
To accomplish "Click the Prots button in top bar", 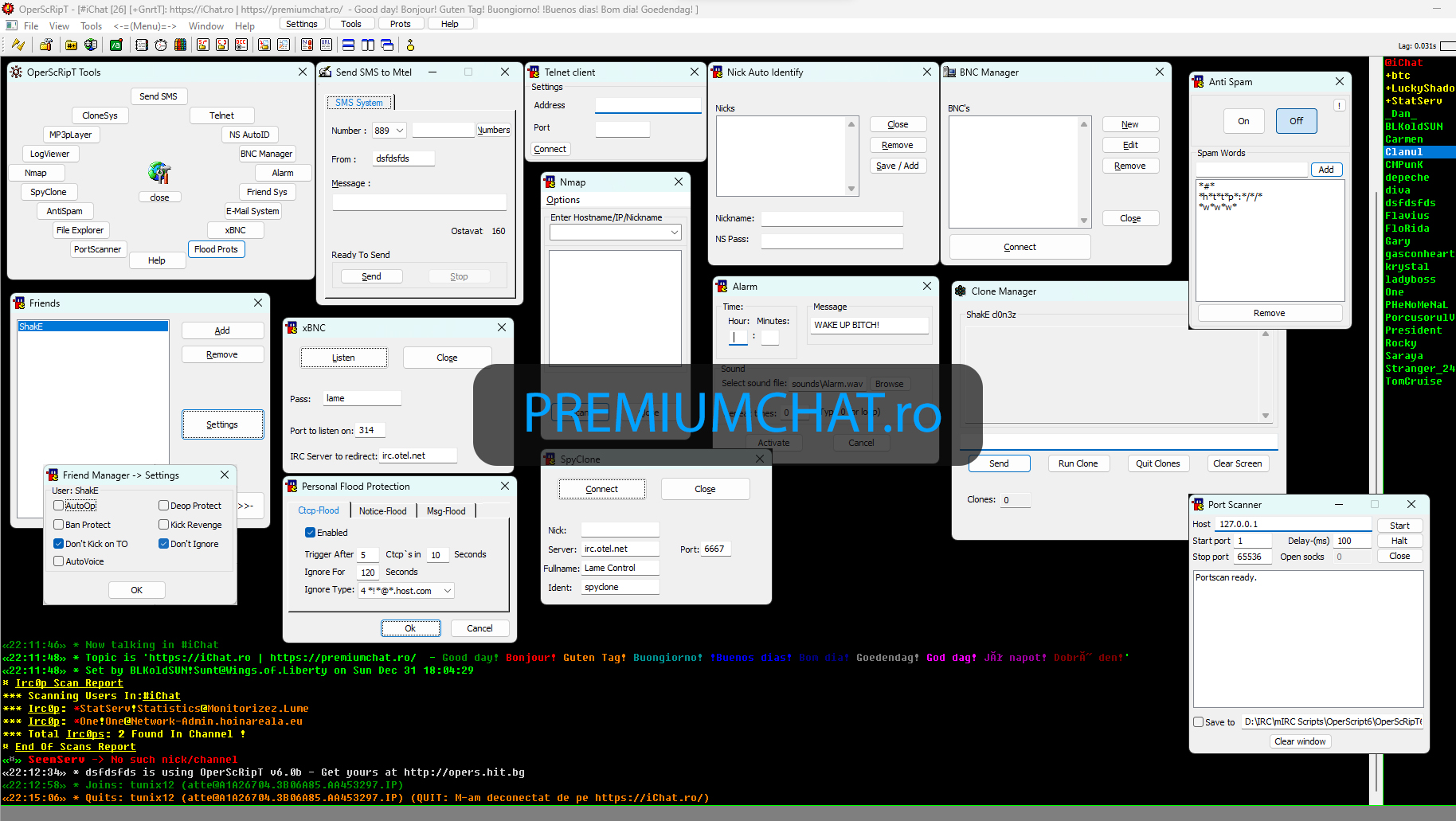I will tap(401, 24).
